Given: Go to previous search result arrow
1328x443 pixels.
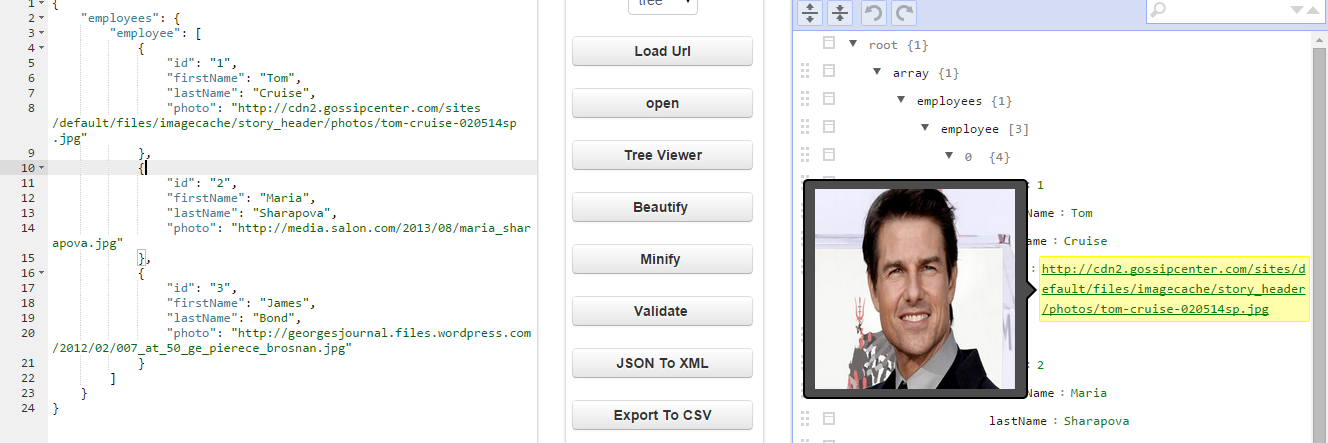Looking at the screenshot, I should [x=1315, y=10].
